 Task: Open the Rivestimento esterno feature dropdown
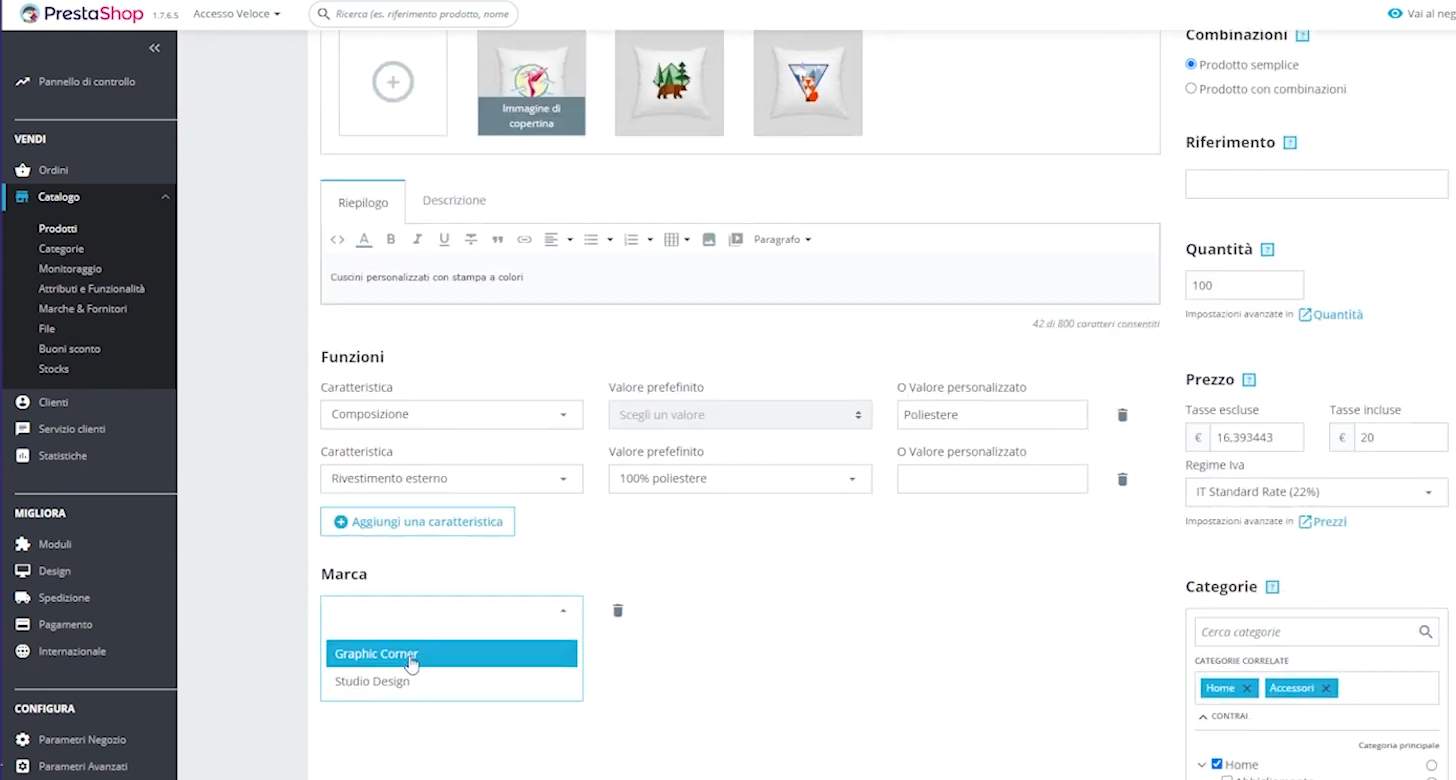pyautogui.click(x=451, y=479)
